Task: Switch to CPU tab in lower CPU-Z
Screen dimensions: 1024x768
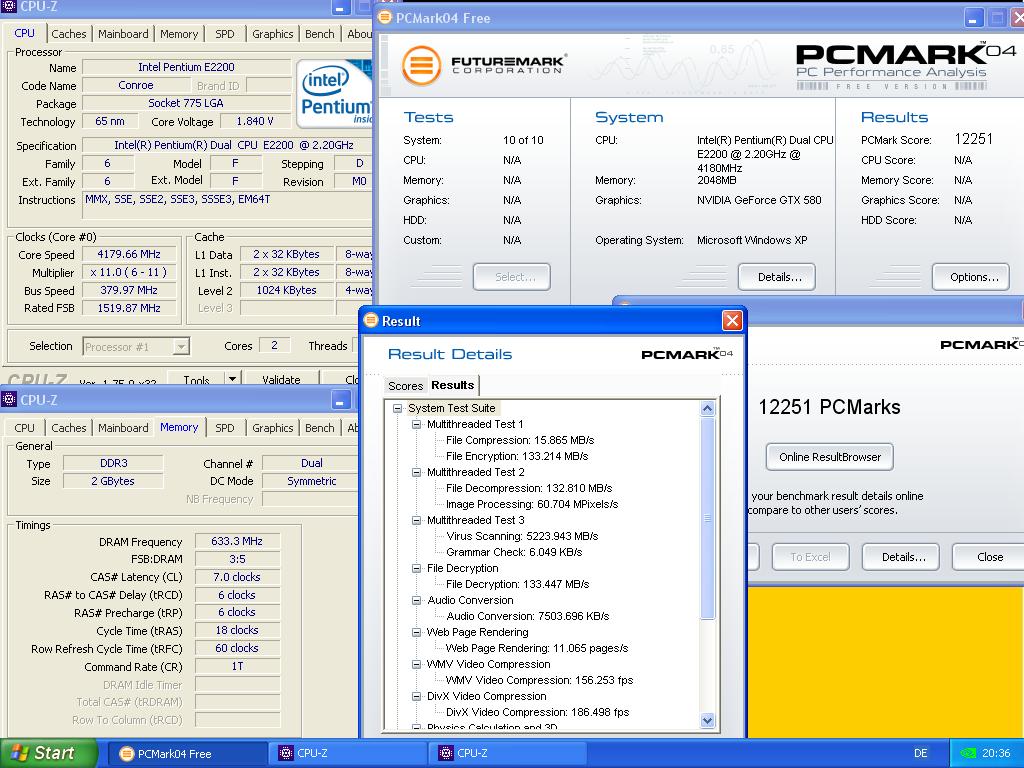Action: pos(24,428)
